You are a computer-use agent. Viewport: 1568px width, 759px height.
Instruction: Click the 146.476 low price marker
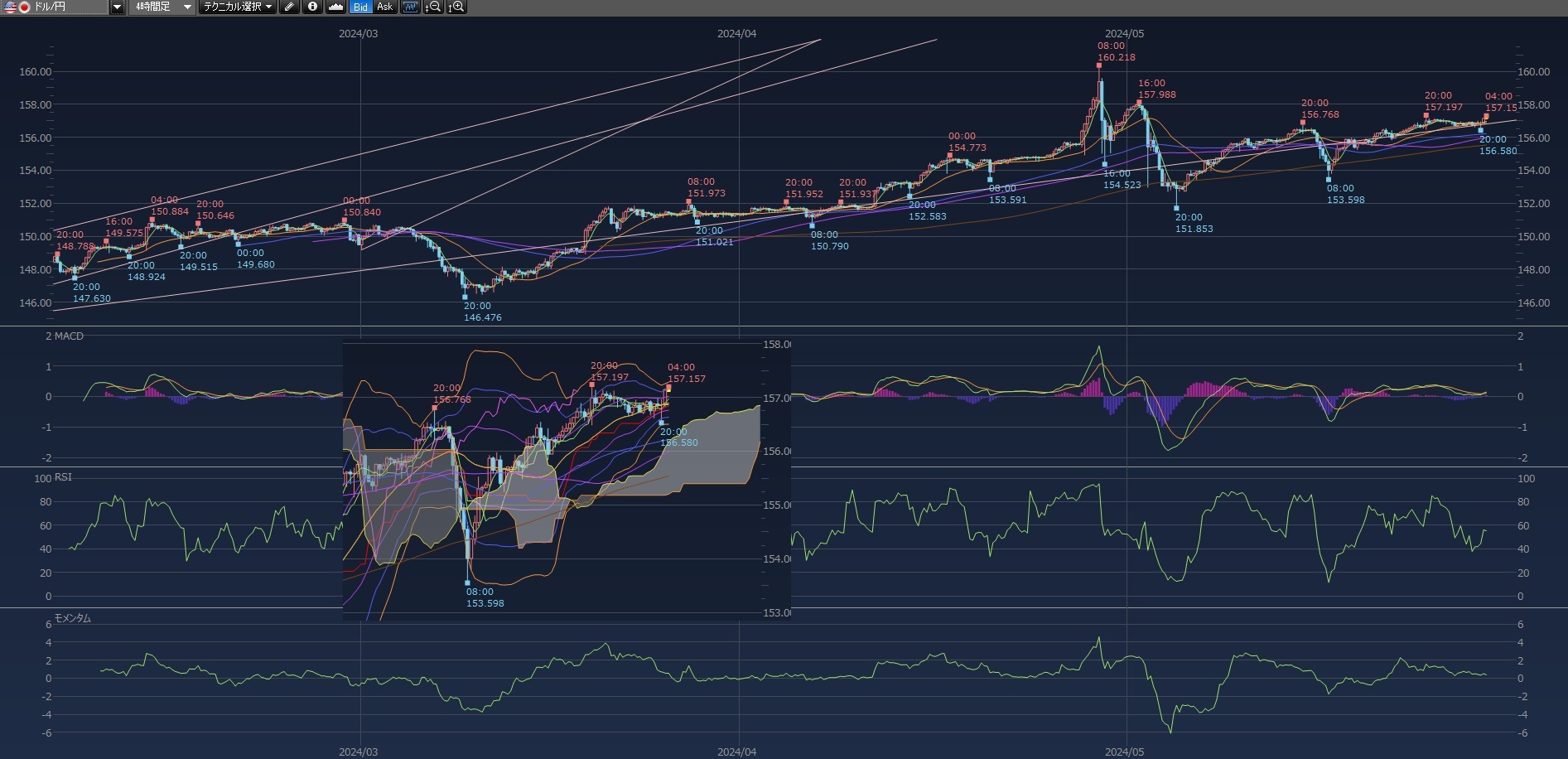482,317
